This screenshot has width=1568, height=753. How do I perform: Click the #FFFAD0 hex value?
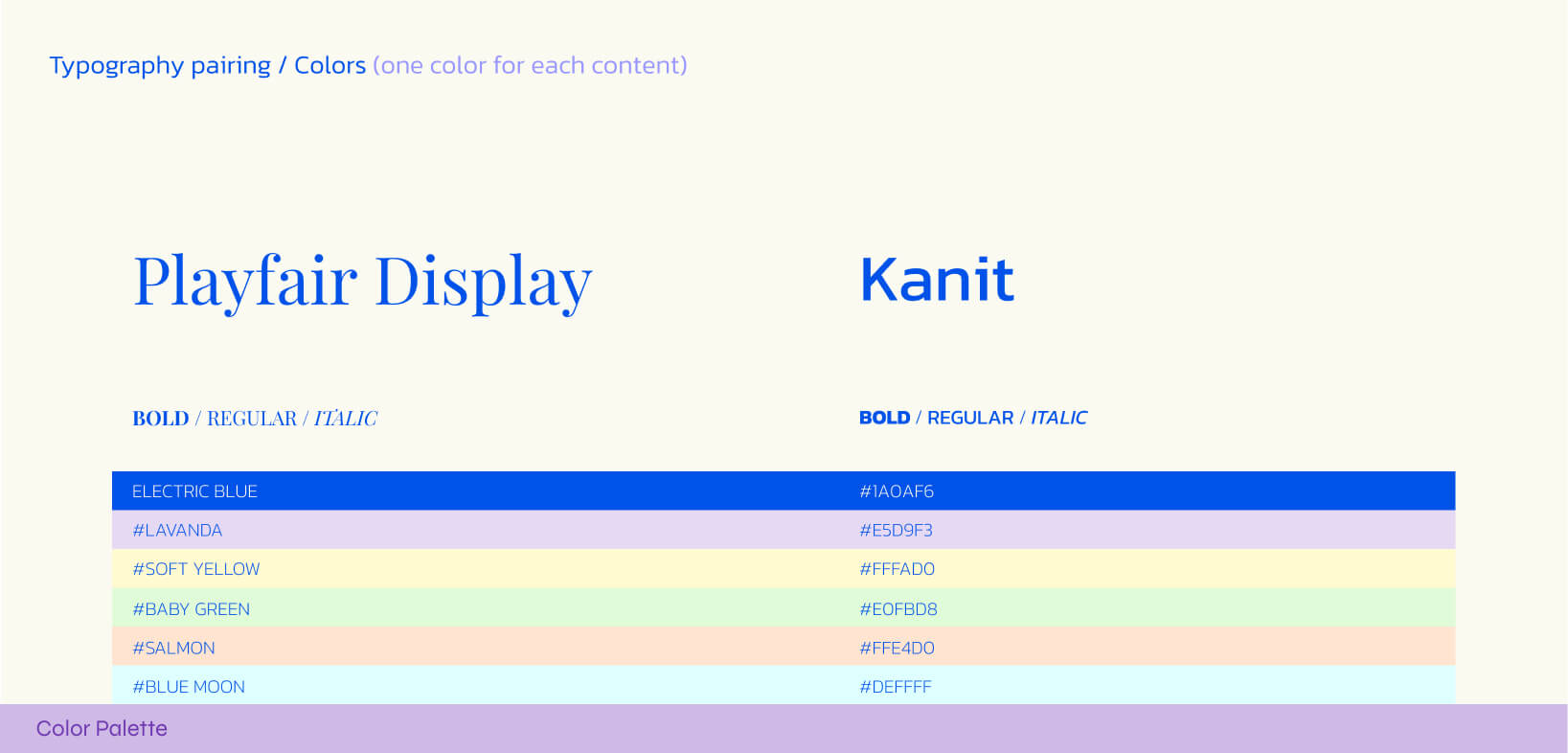pyautogui.click(x=897, y=569)
